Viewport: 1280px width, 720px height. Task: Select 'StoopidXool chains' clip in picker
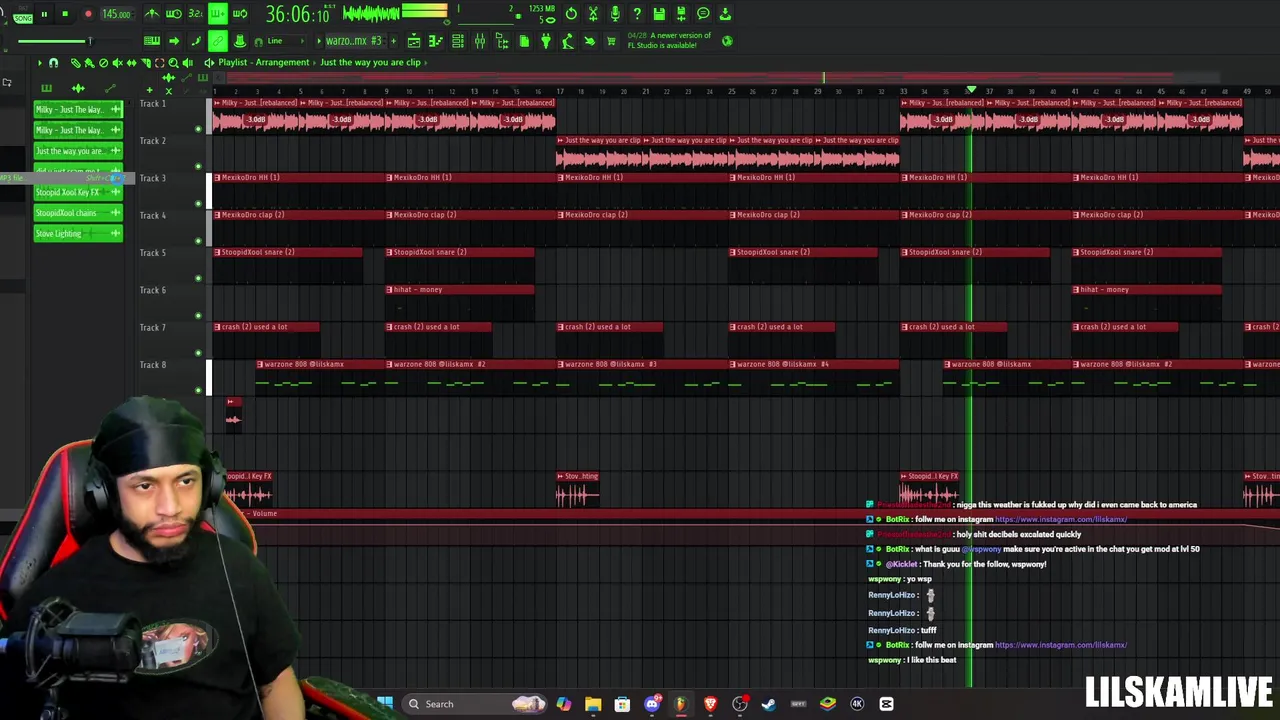pyautogui.click(x=78, y=213)
